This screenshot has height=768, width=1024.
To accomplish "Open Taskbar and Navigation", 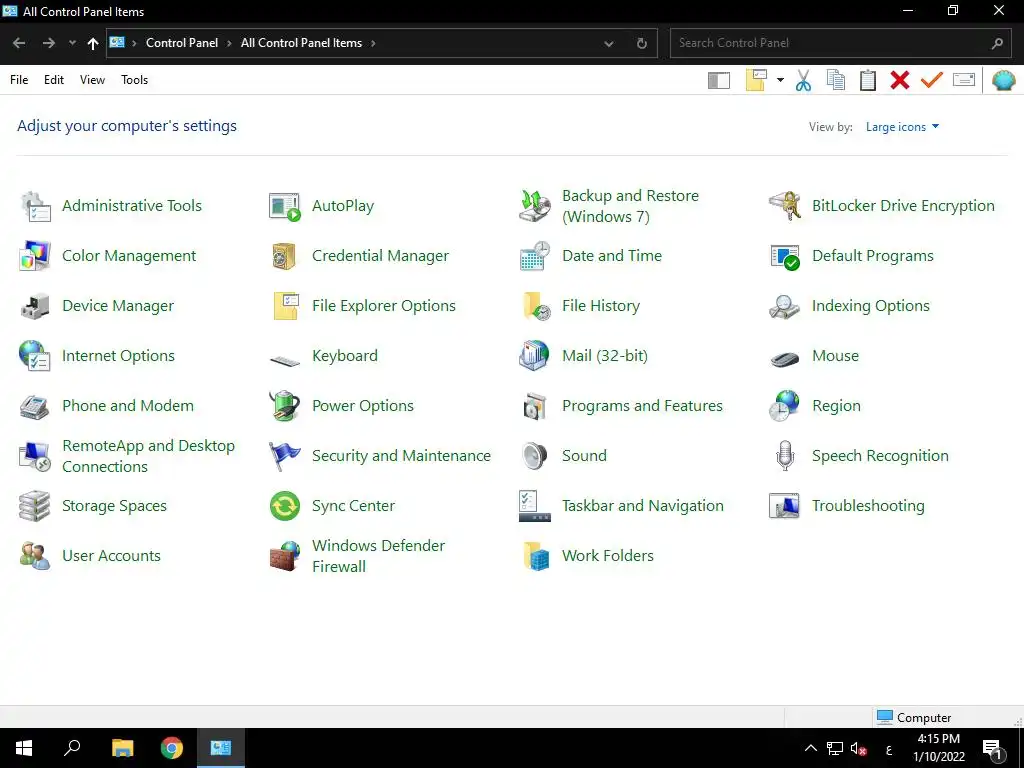I will 622,506.
